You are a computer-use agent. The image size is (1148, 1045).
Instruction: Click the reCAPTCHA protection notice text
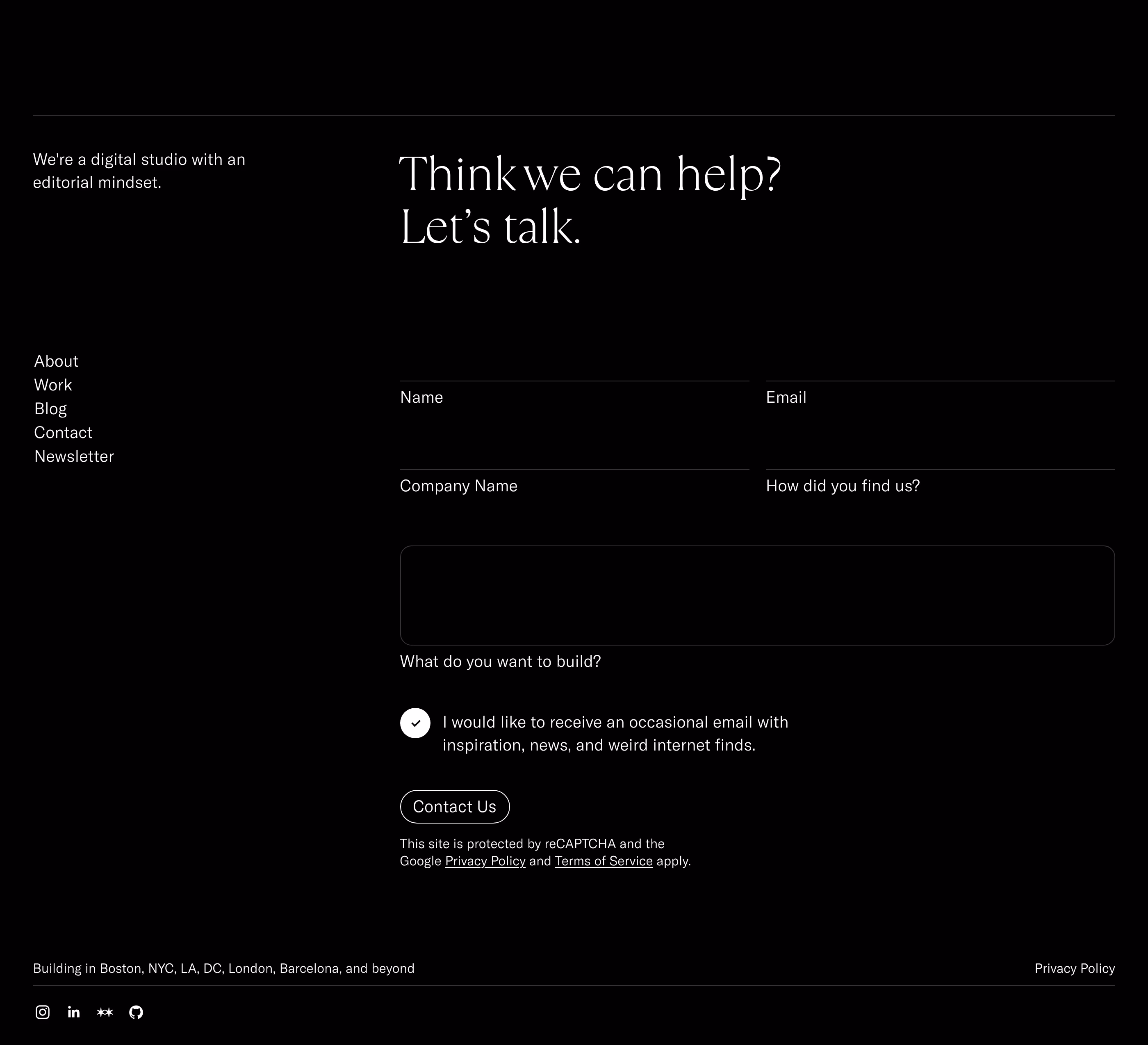(546, 852)
